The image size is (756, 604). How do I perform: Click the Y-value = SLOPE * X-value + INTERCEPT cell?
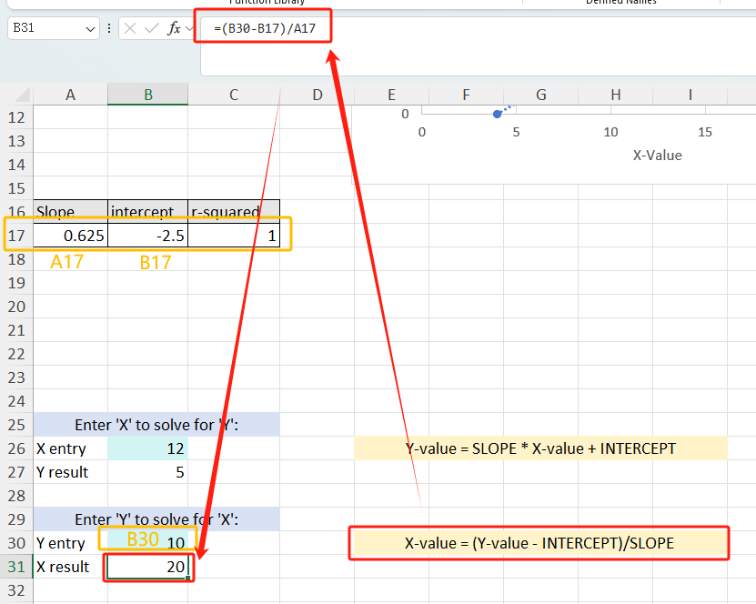point(540,449)
